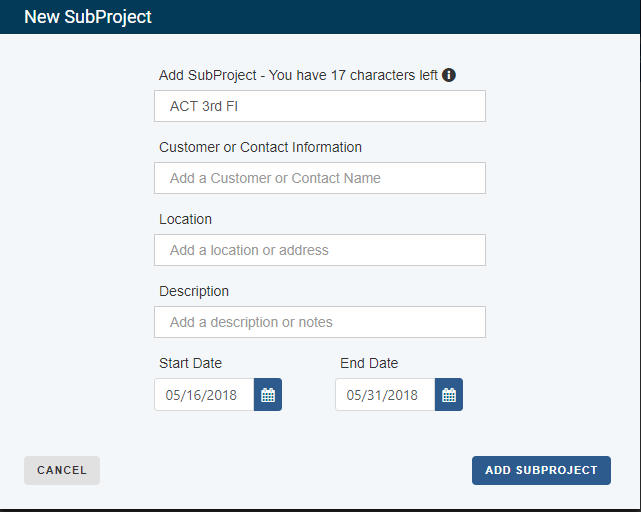Screen dimensions: 641x512
Task: Click the Customer or Contact Name input
Action: [x=320, y=178]
